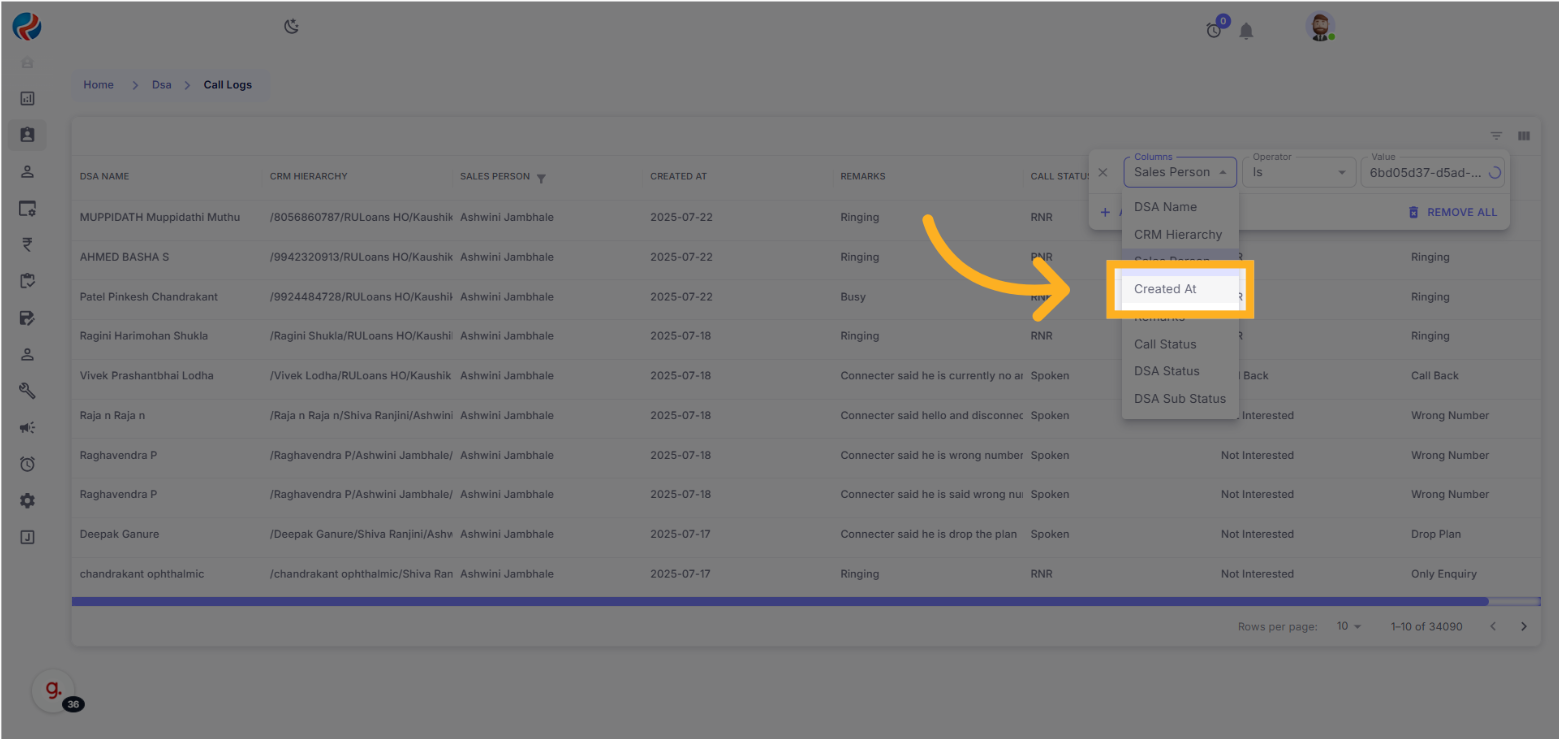The height and width of the screenshot is (739, 1559).
Task: Open the megaphone sidebar icon
Action: (x=28, y=428)
